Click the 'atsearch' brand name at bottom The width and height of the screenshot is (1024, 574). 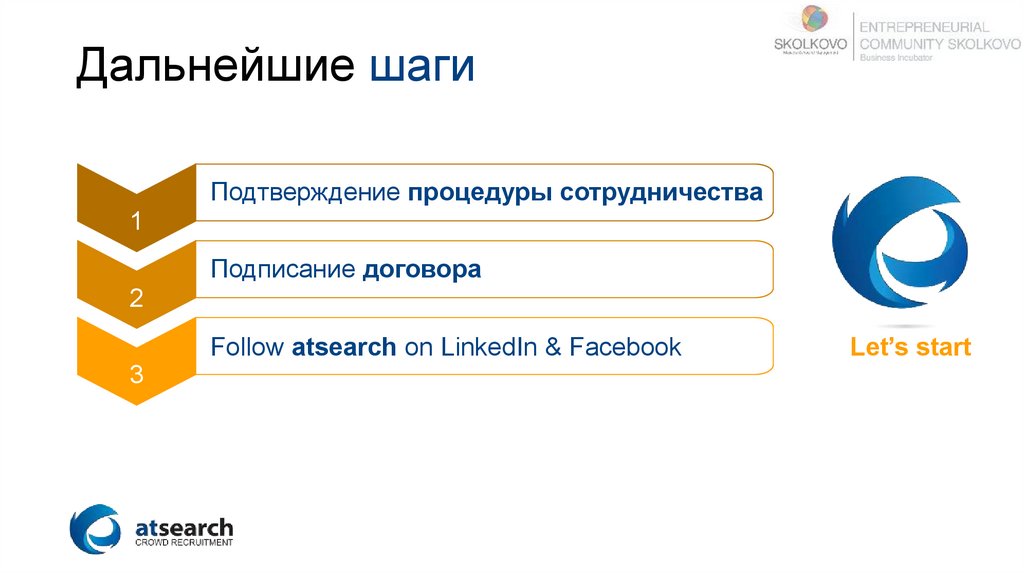pos(183,526)
